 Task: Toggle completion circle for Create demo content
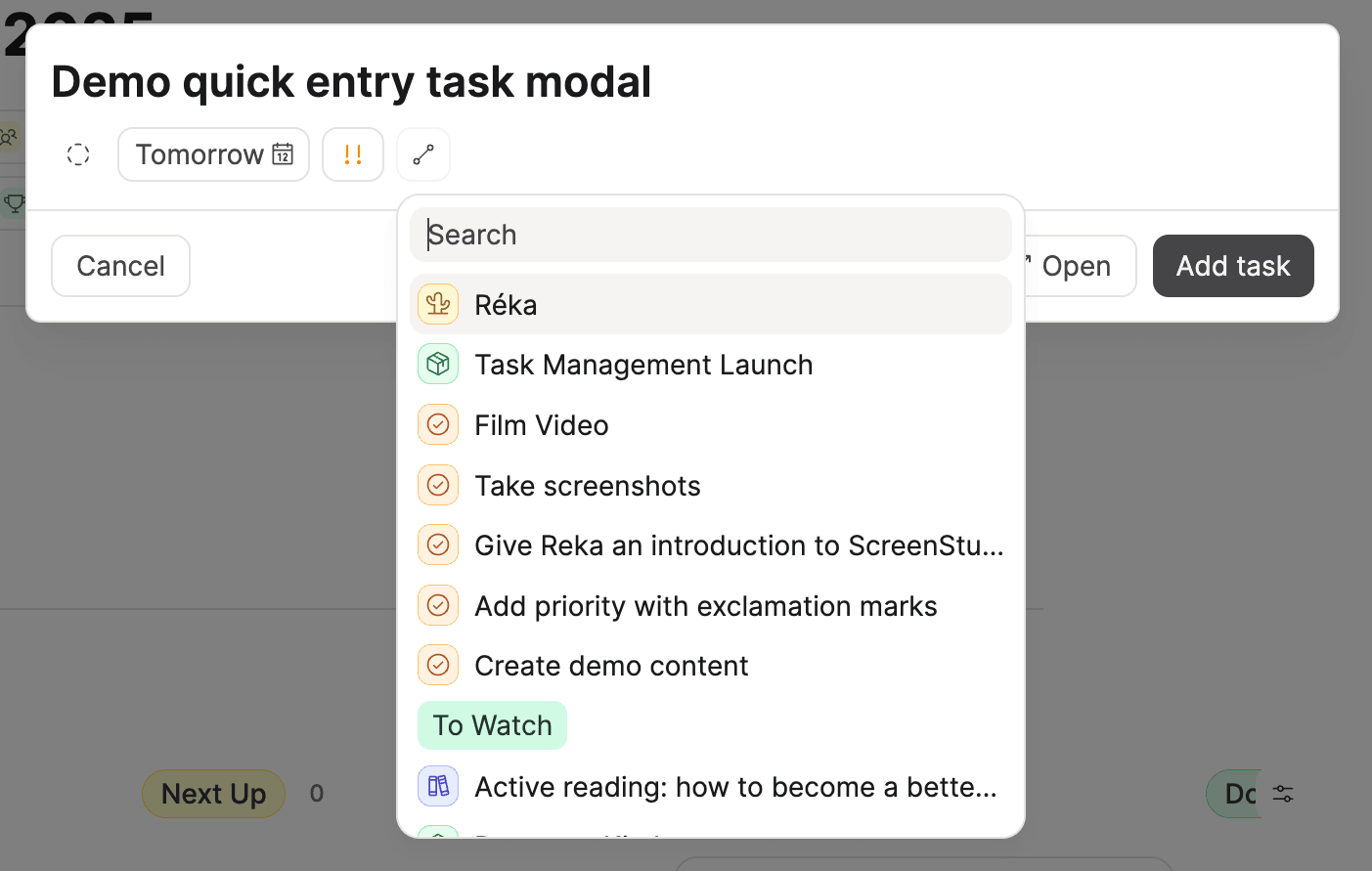(437, 665)
